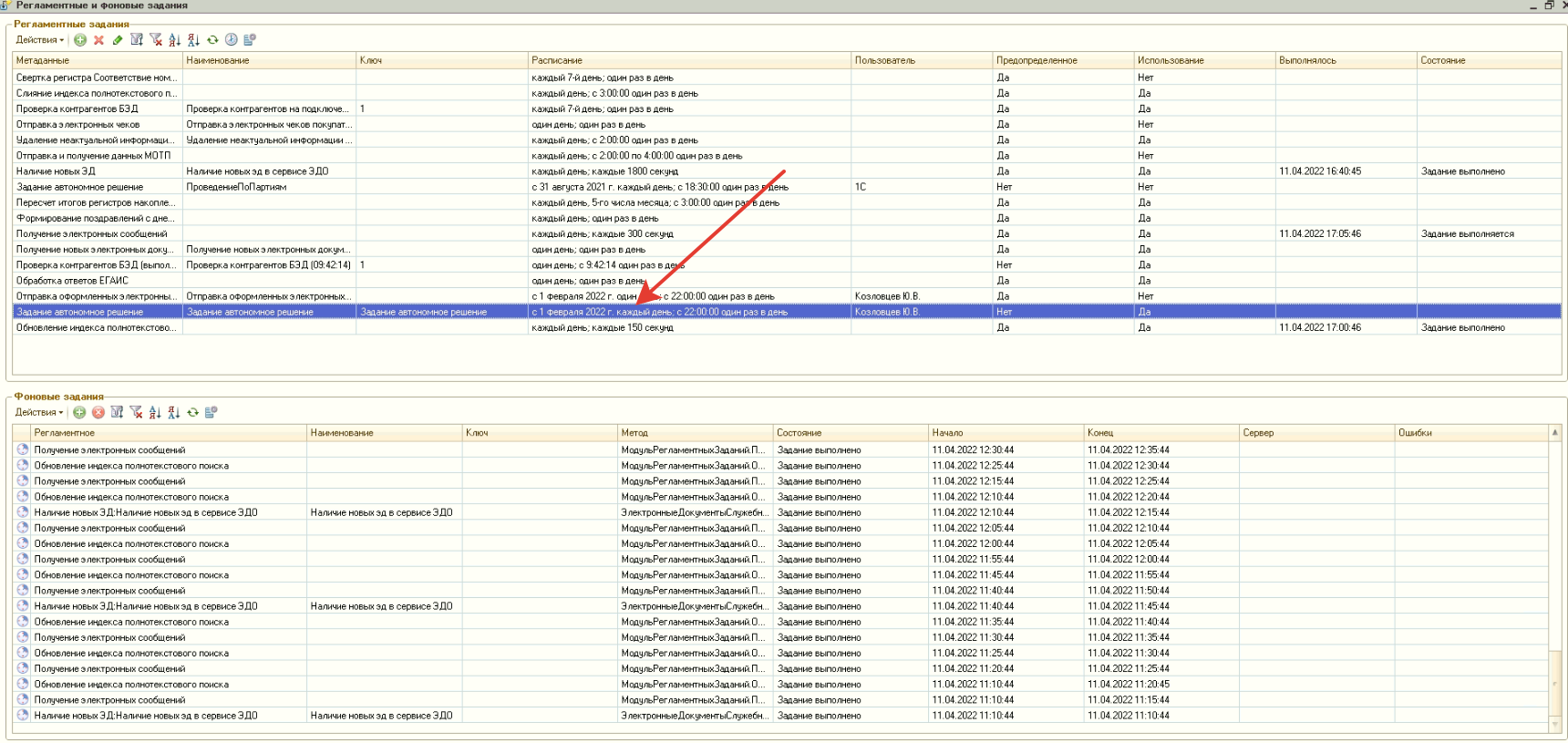Click the Расписание column header
The image size is (1568, 743).
tap(556, 60)
